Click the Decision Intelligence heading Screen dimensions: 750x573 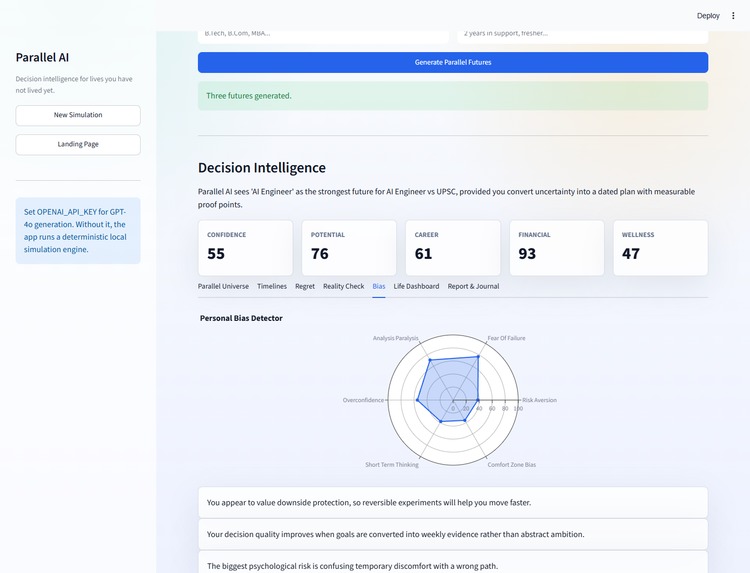pos(262,168)
